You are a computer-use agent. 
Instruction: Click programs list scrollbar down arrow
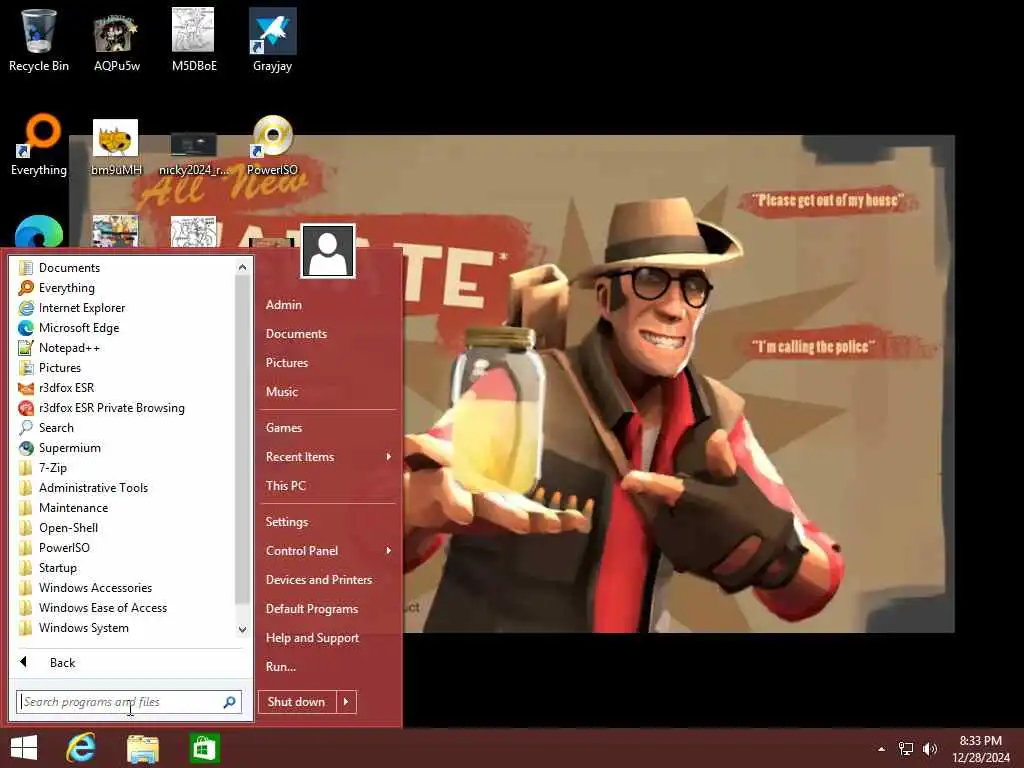[242, 630]
